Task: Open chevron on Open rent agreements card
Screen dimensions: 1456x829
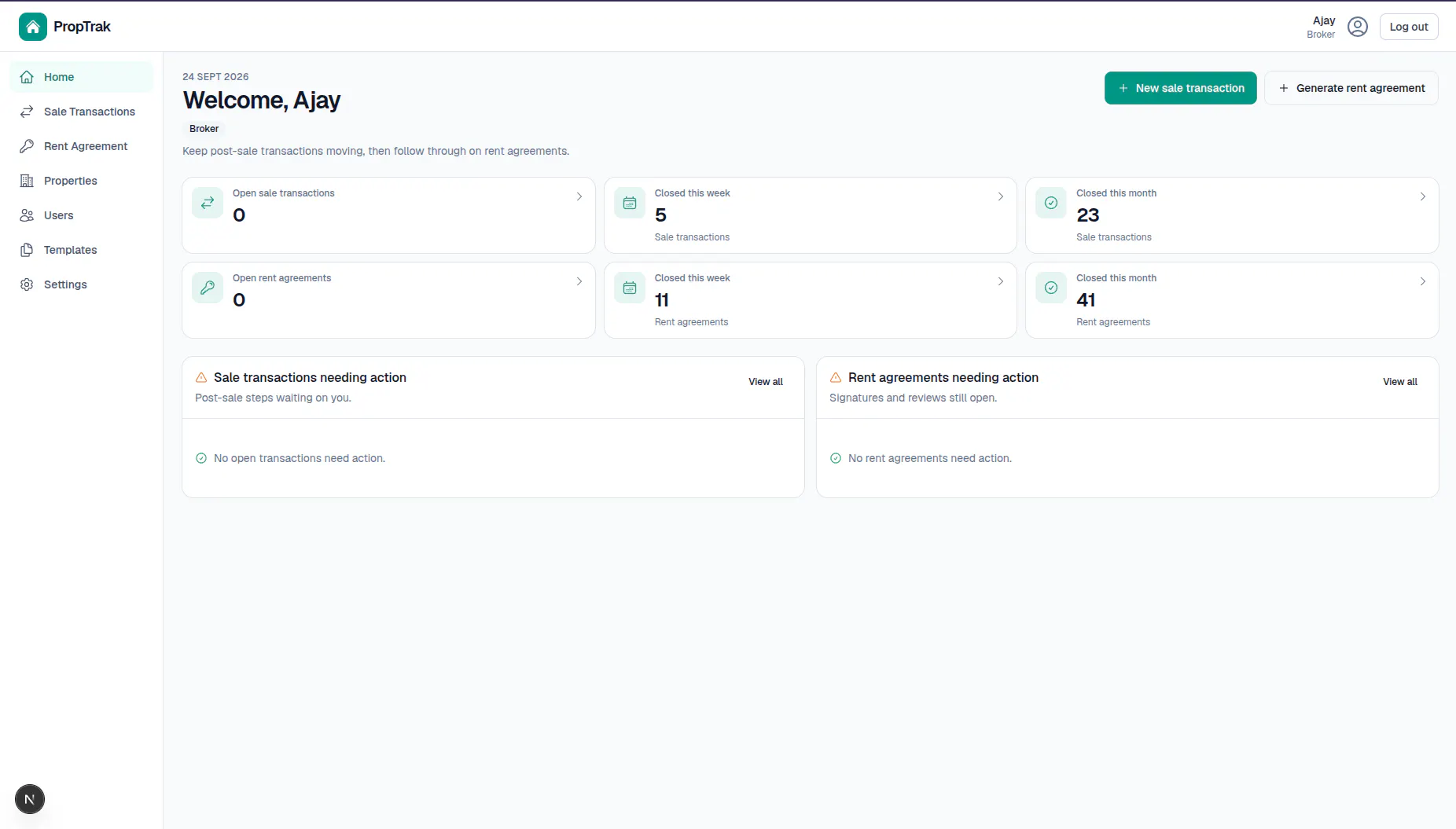Action: (x=579, y=281)
